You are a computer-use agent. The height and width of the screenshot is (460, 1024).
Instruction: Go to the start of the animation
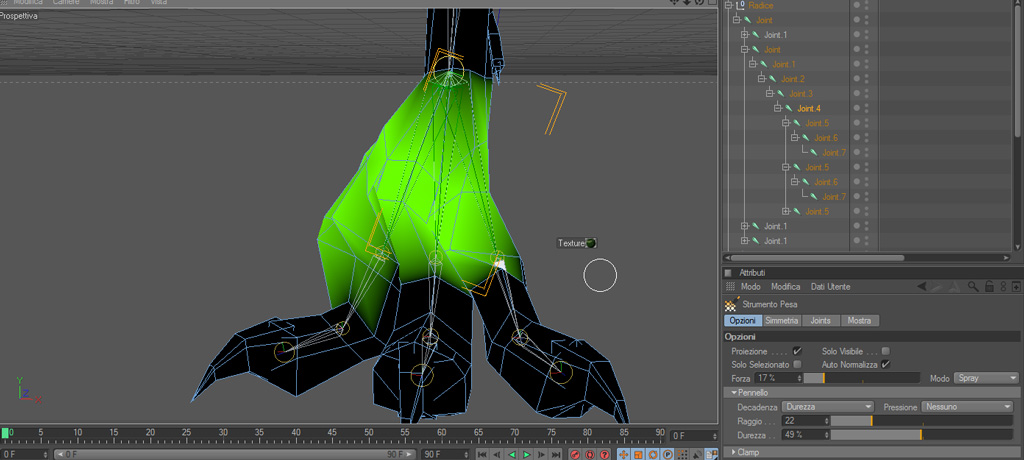pyautogui.click(x=482, y=454)
